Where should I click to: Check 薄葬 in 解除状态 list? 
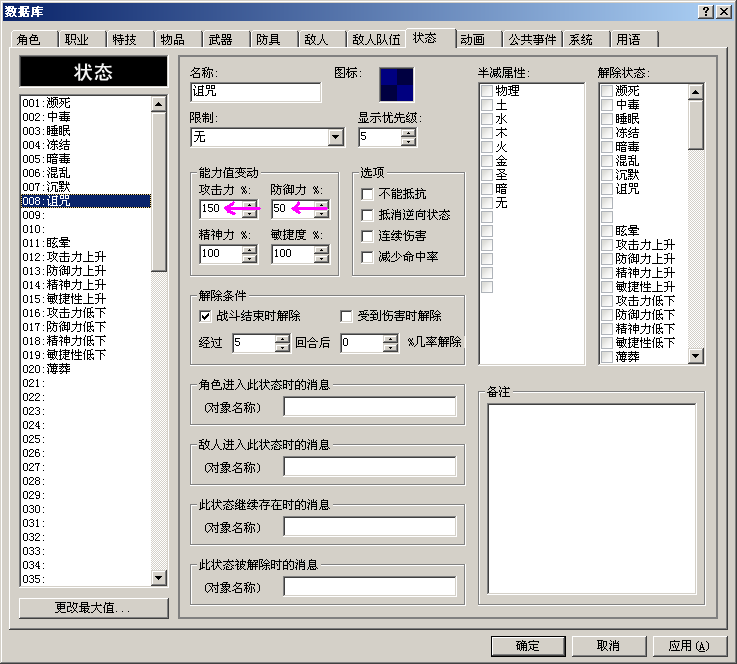(607, 357)
